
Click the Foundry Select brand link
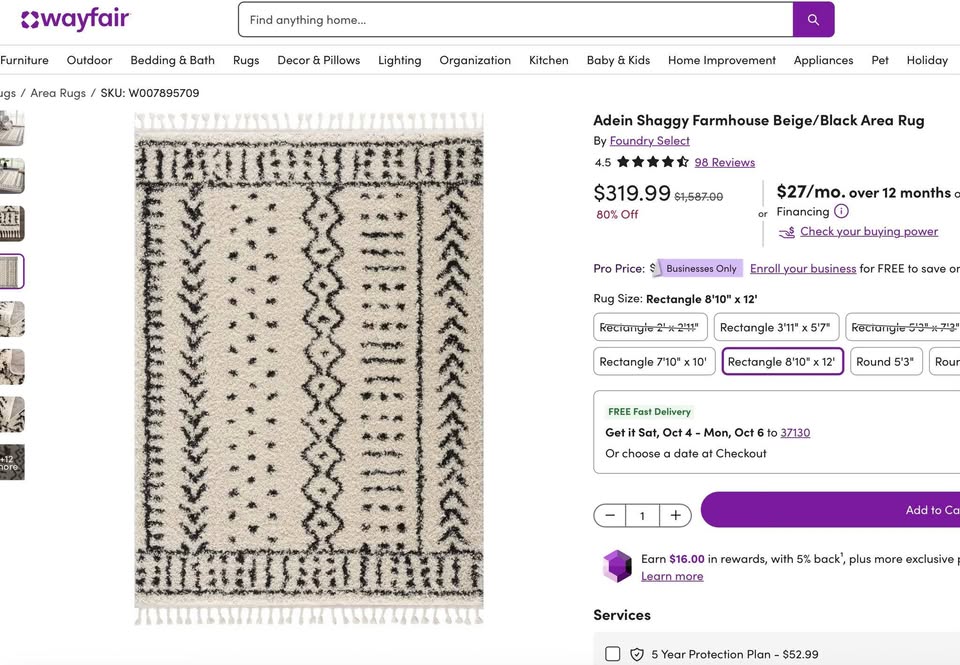(650, 141)
